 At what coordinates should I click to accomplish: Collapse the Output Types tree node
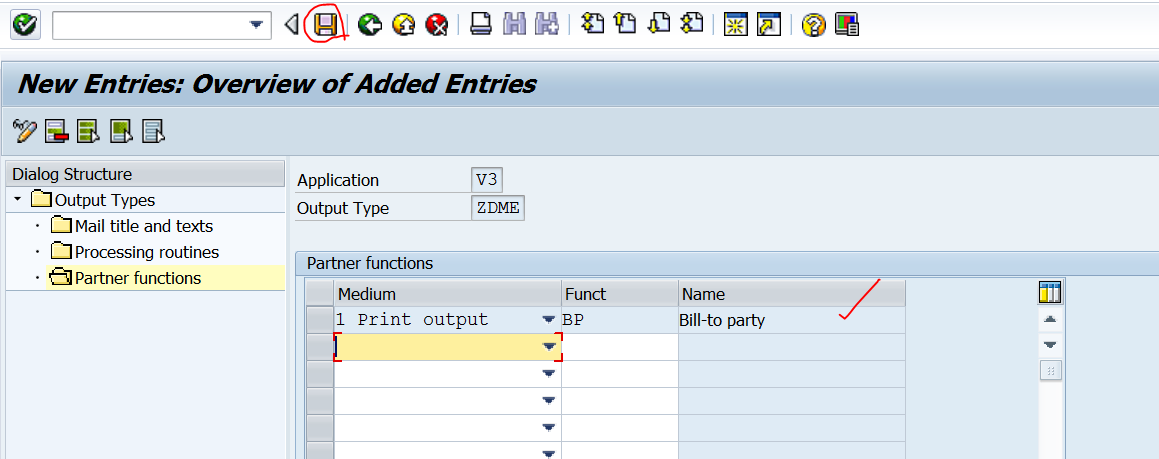pos(18,200)
